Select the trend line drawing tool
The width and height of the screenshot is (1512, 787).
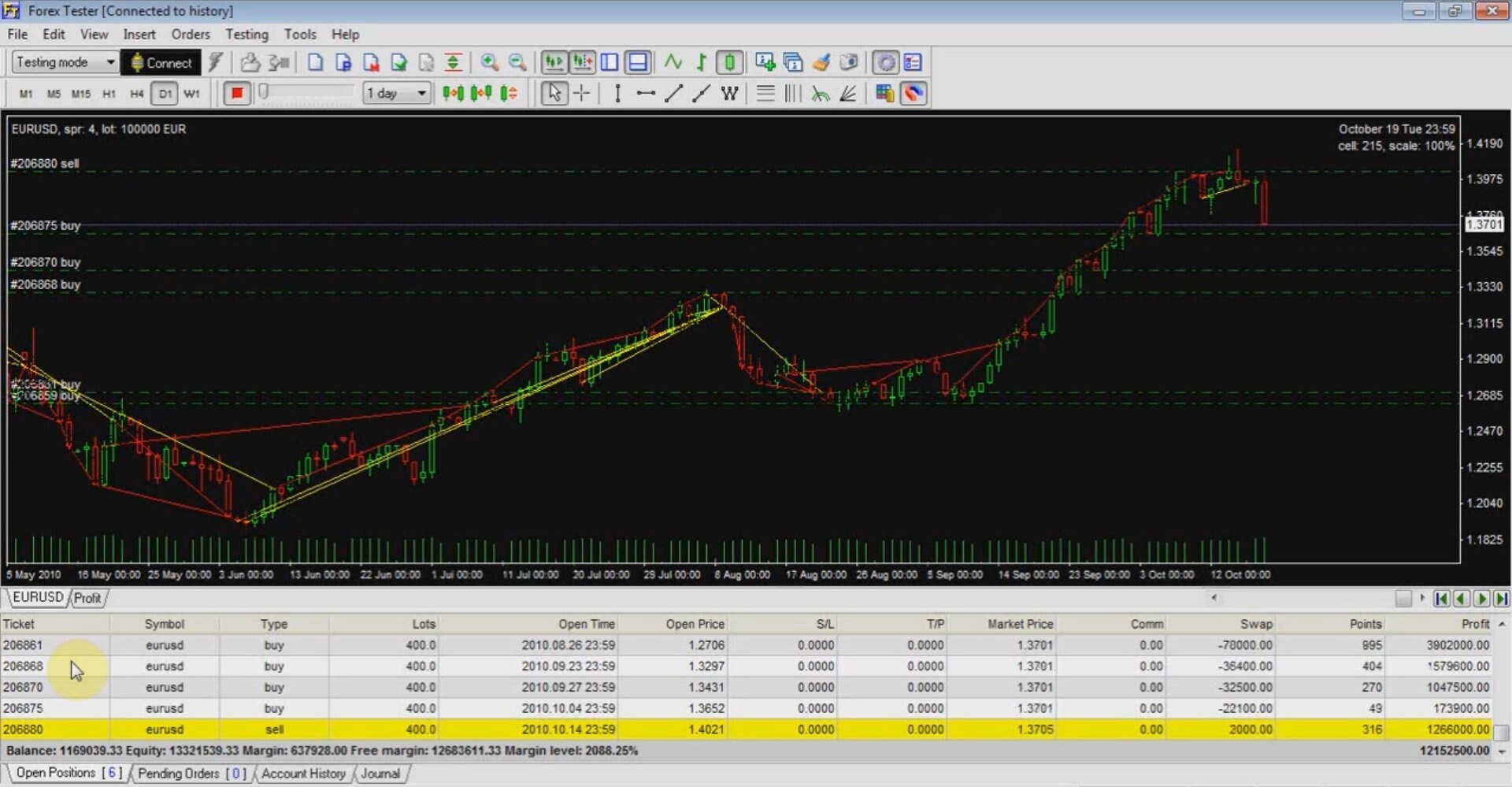673,93
